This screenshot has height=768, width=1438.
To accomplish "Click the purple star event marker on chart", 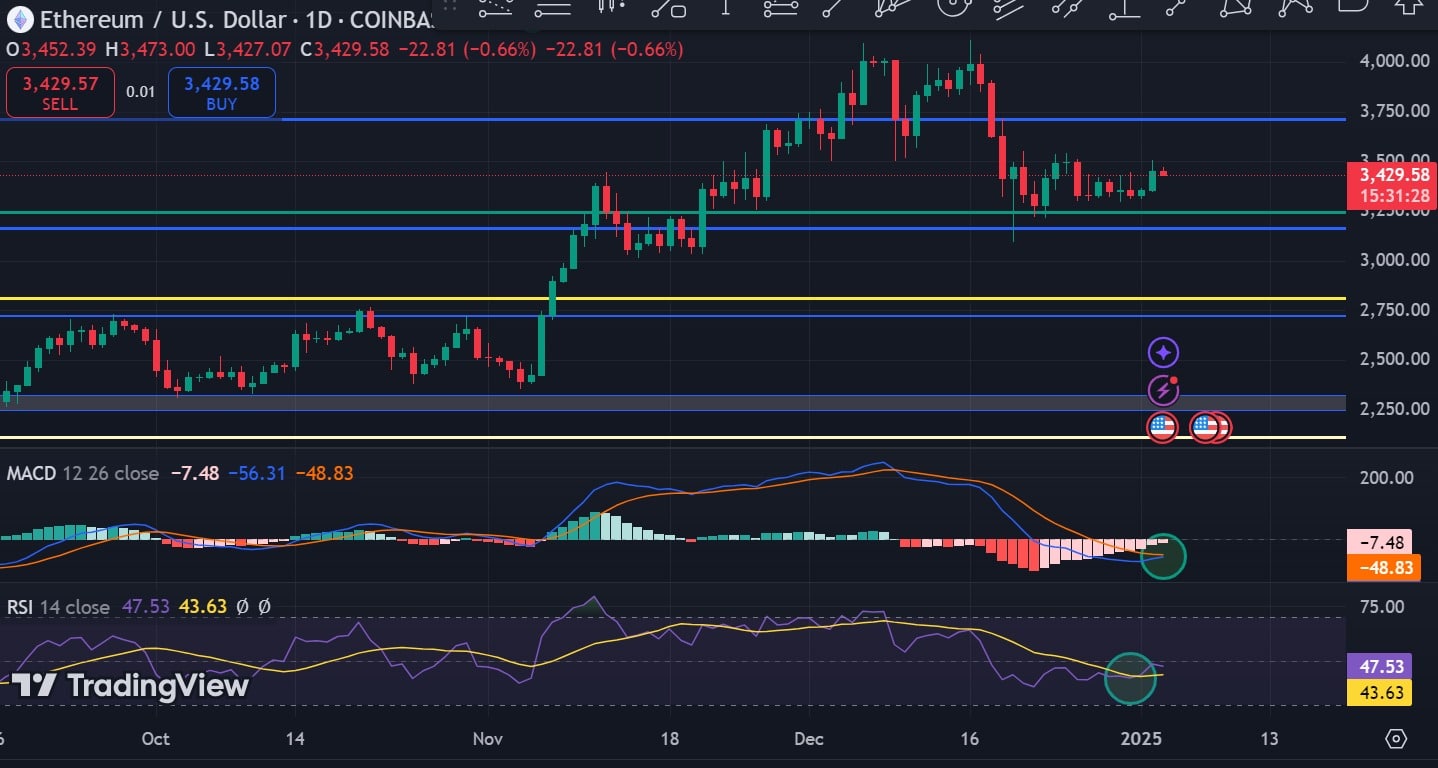I will click(1163, 352).
